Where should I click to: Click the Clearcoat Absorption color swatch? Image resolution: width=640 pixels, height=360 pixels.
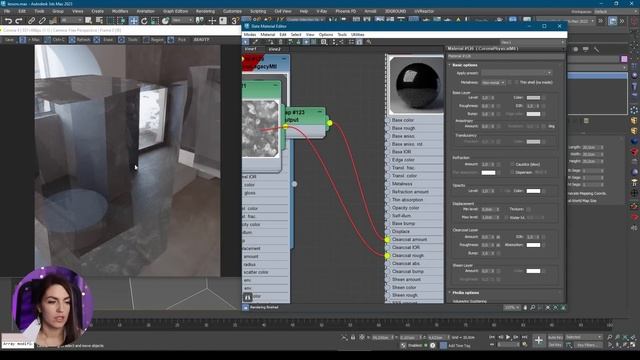[533, 245]
